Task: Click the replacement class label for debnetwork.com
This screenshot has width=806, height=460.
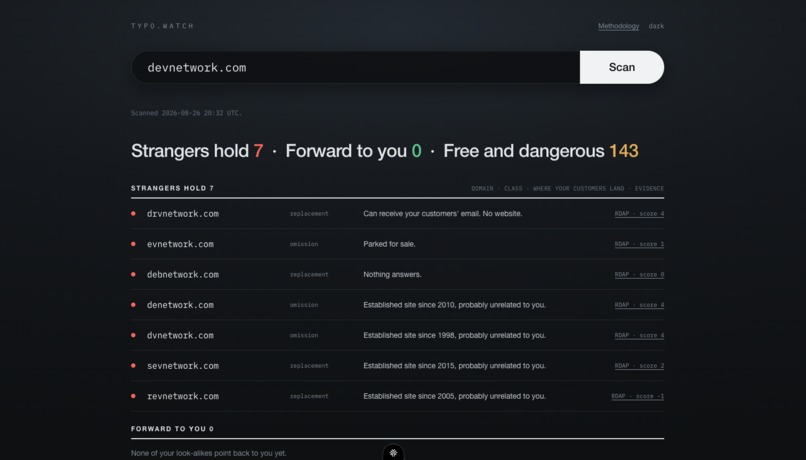Action: point(309,274)
